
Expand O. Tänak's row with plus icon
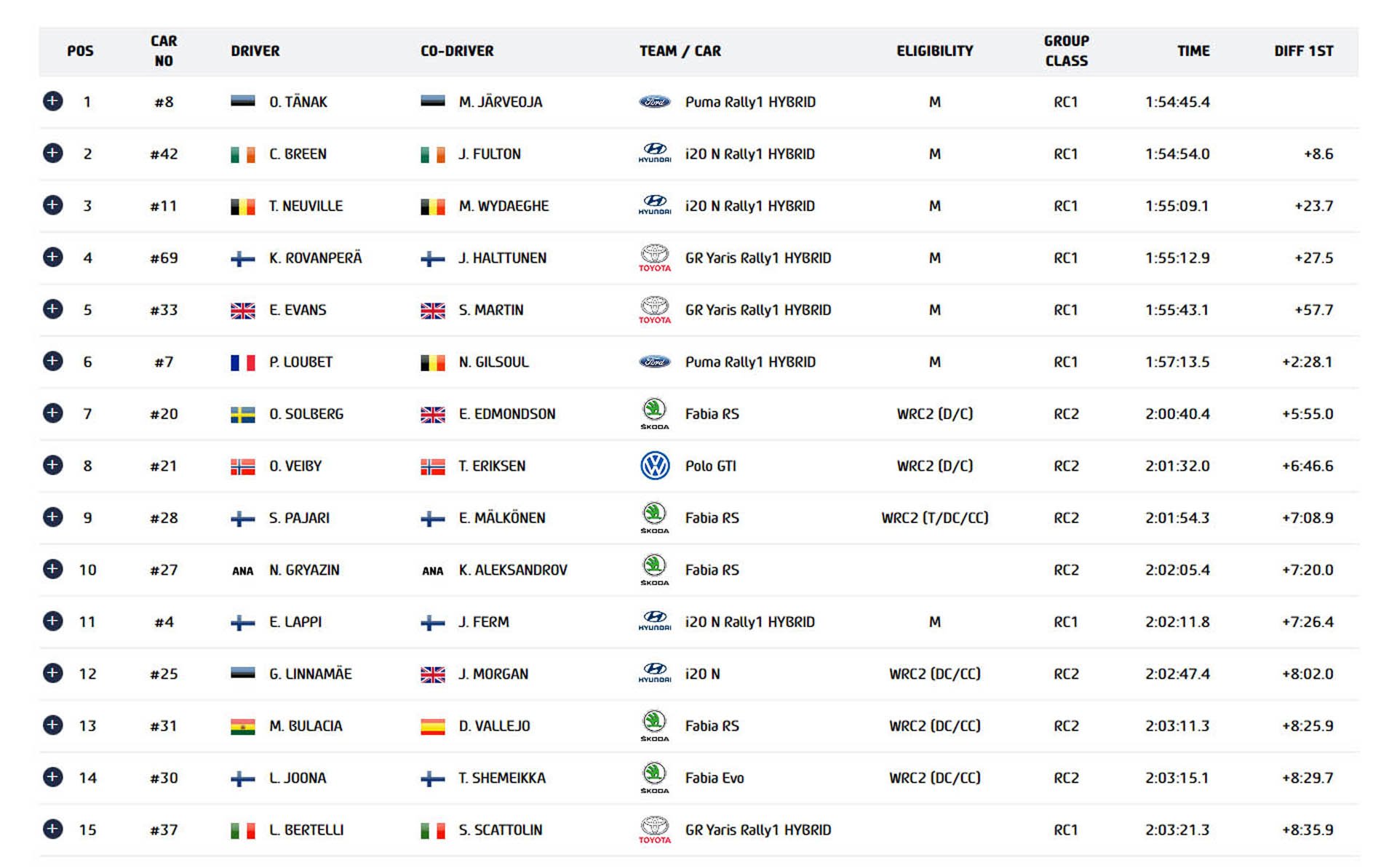click(52, 101)
